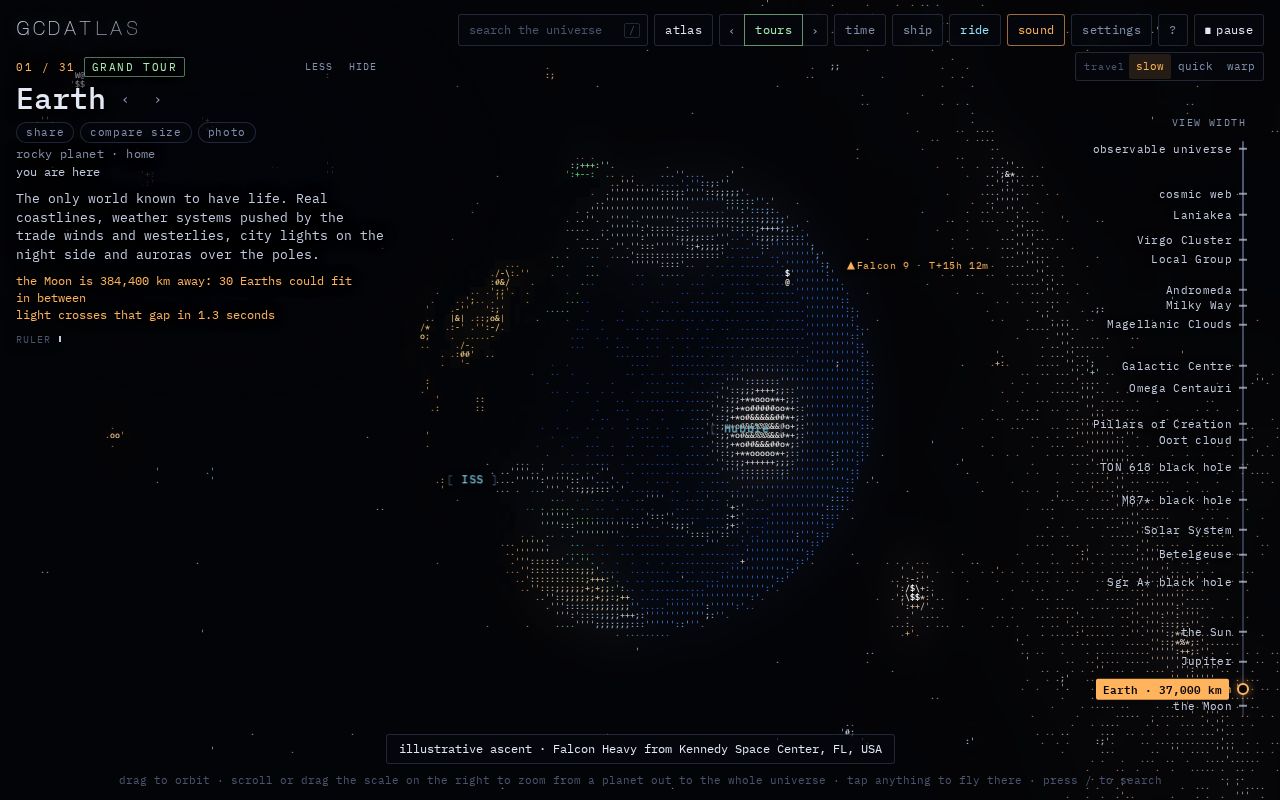Screen dimensions: 1280x800
Task: Fly to Betelgeuse
Action: point(1195,554)
